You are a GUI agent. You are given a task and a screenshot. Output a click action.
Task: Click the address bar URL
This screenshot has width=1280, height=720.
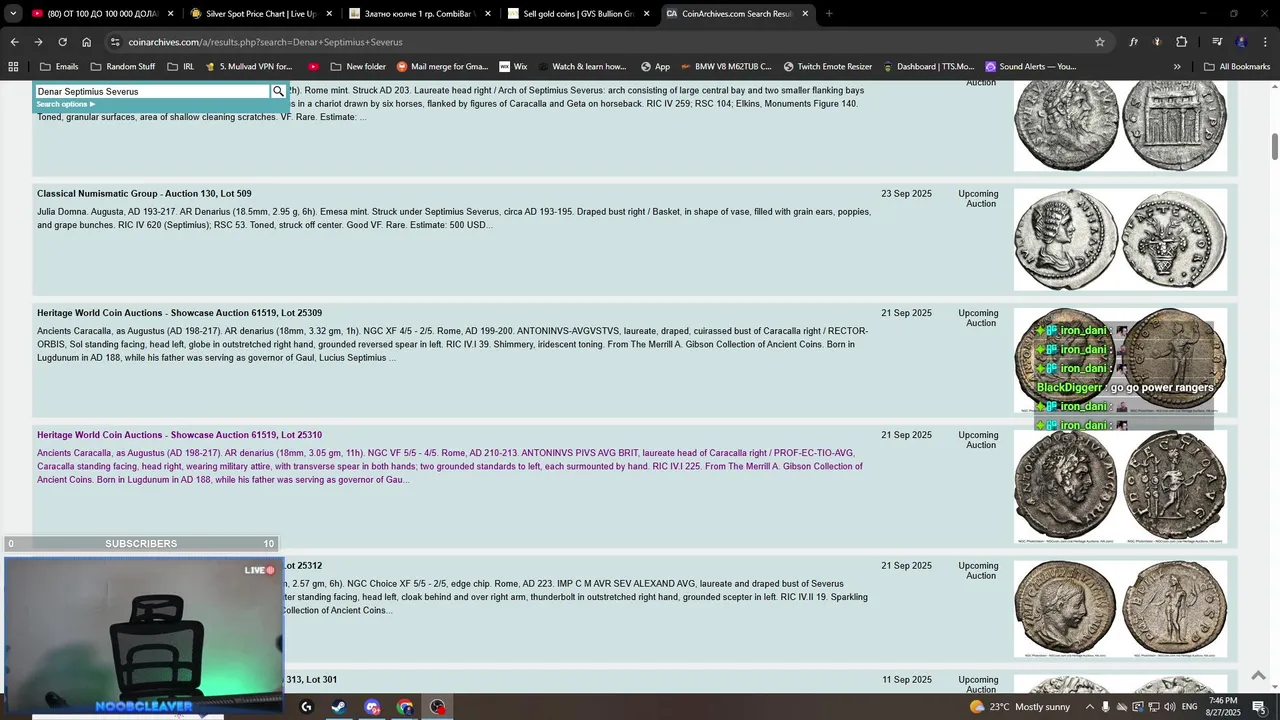265,42
